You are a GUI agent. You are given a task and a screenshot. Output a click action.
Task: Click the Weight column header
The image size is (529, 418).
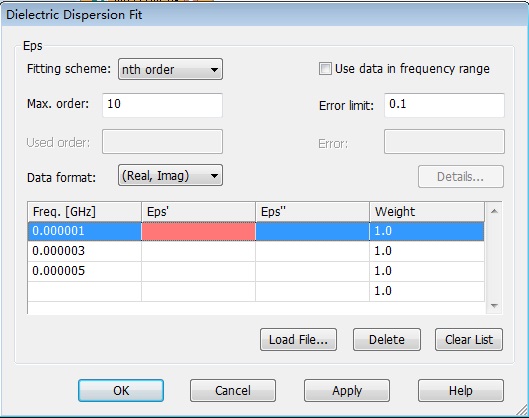(x=427, y=212)
